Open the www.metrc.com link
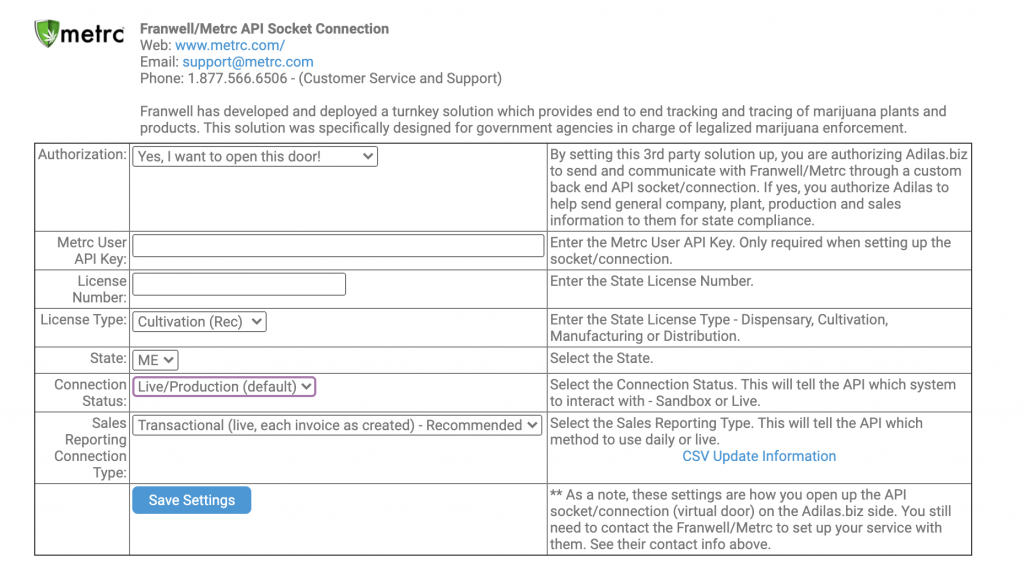1024x575 pixels. click(x=230, y=45)
